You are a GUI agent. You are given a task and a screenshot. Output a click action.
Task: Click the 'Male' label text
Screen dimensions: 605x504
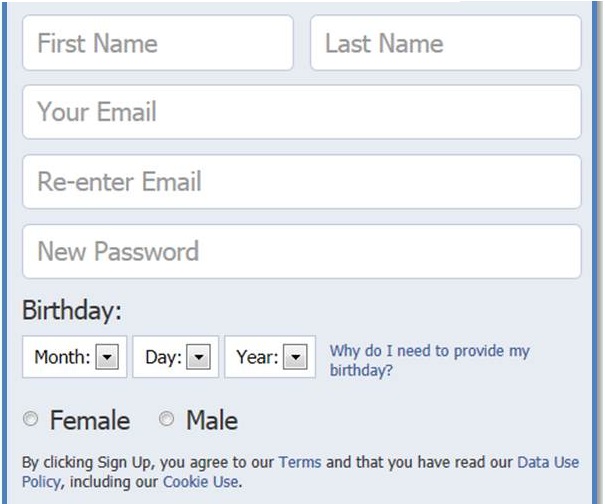pos(212,421)
